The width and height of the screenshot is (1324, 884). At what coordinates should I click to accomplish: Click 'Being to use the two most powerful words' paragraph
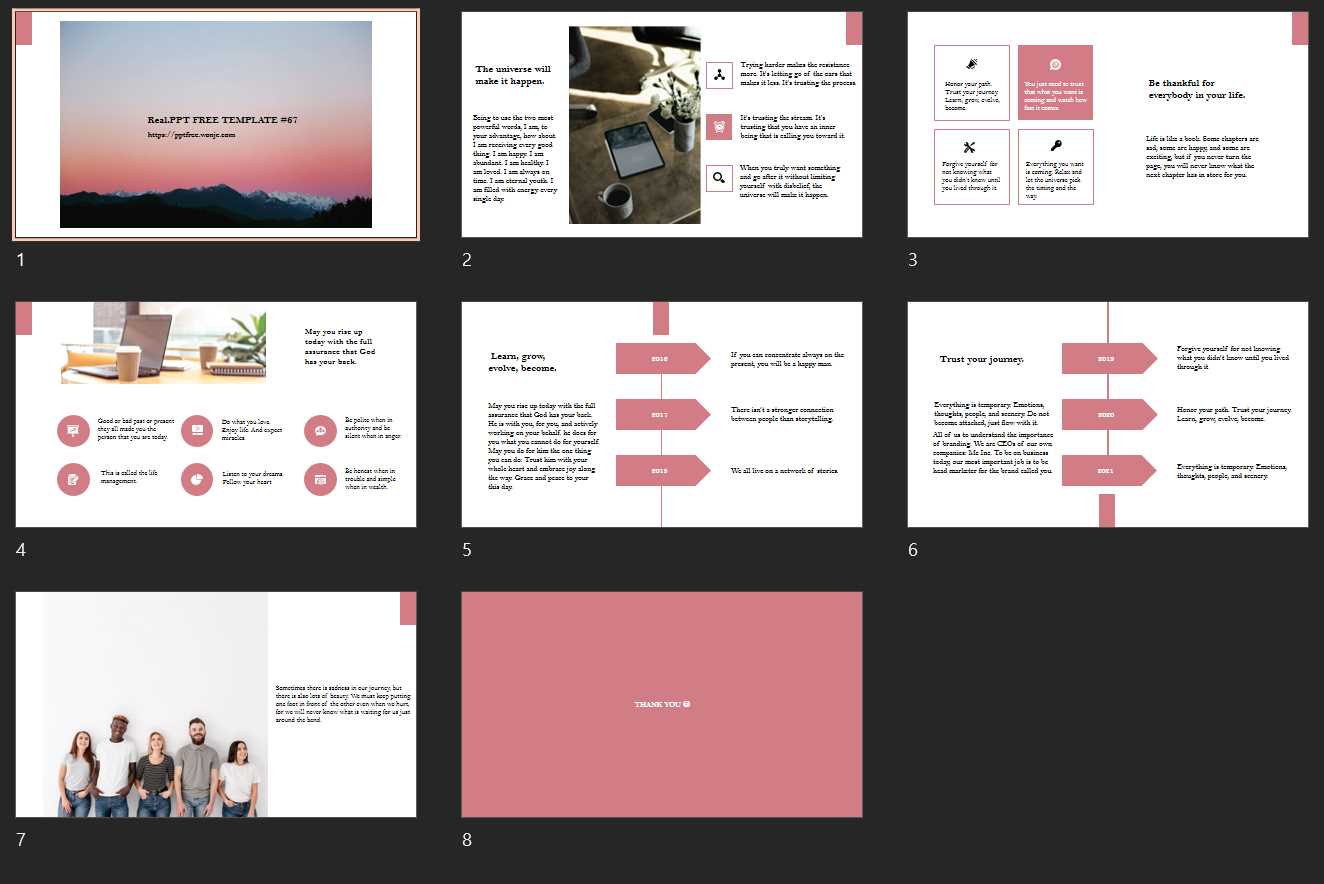click(x=515, y=158)
